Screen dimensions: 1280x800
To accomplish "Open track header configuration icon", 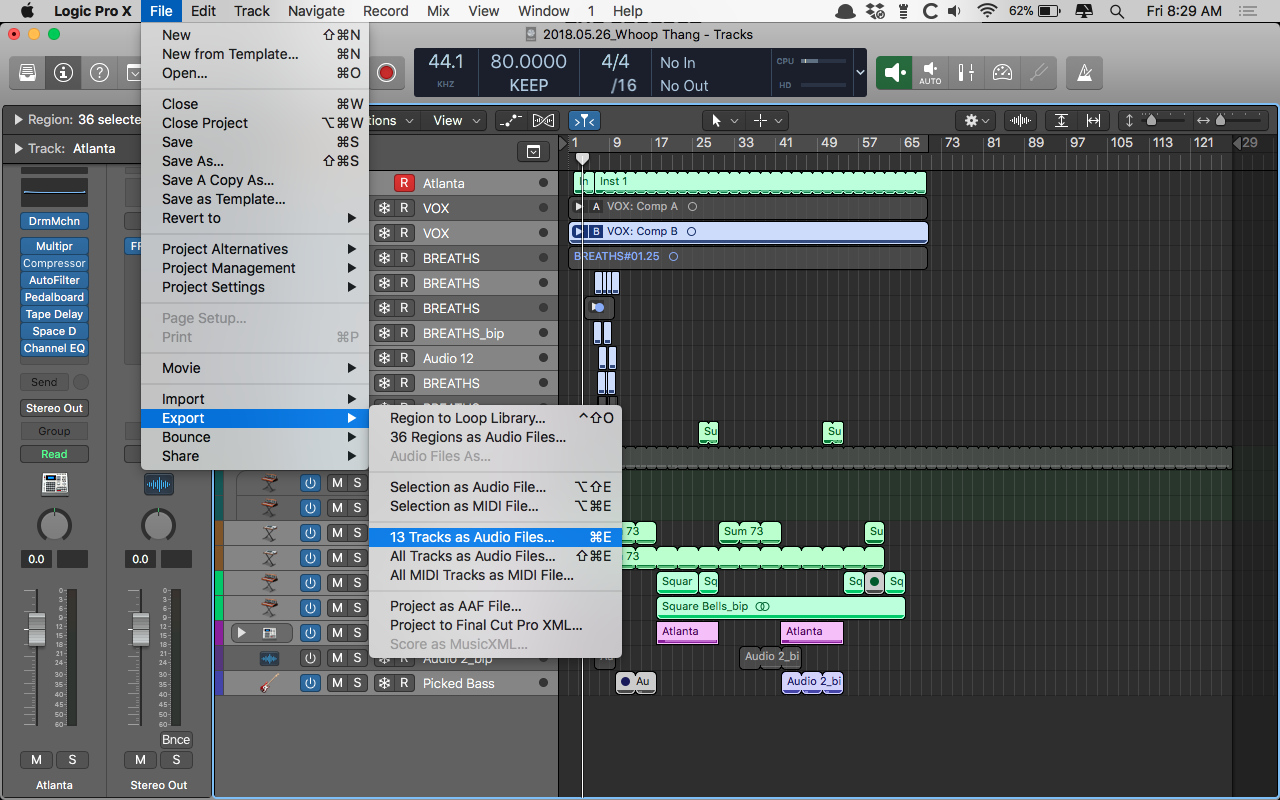I will 533,151.
